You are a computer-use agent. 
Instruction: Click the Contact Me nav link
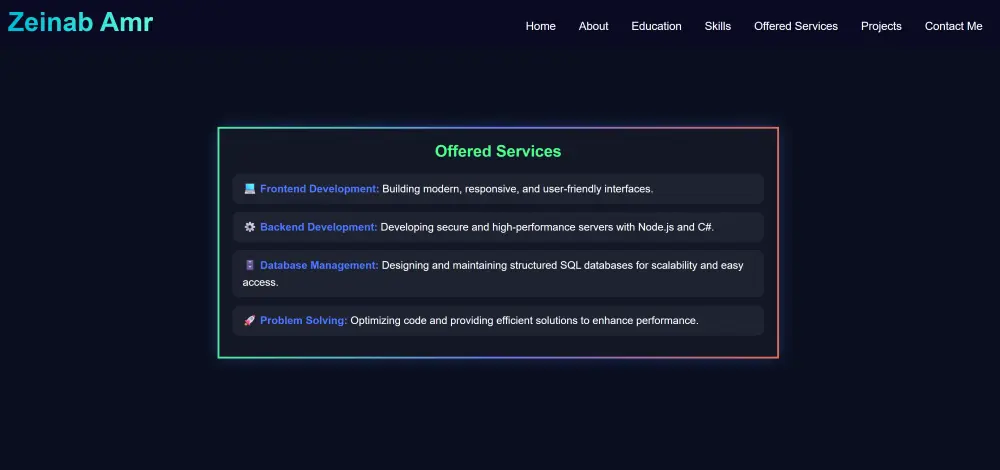pyautogui.click(x=953, y=26)
